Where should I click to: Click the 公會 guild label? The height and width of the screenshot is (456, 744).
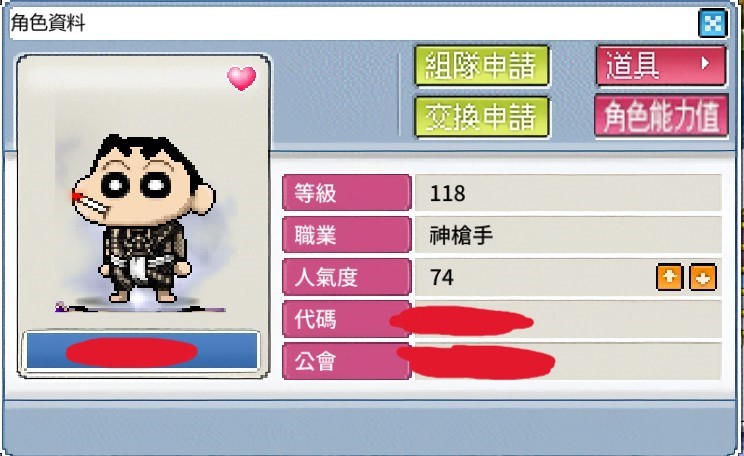346,361
